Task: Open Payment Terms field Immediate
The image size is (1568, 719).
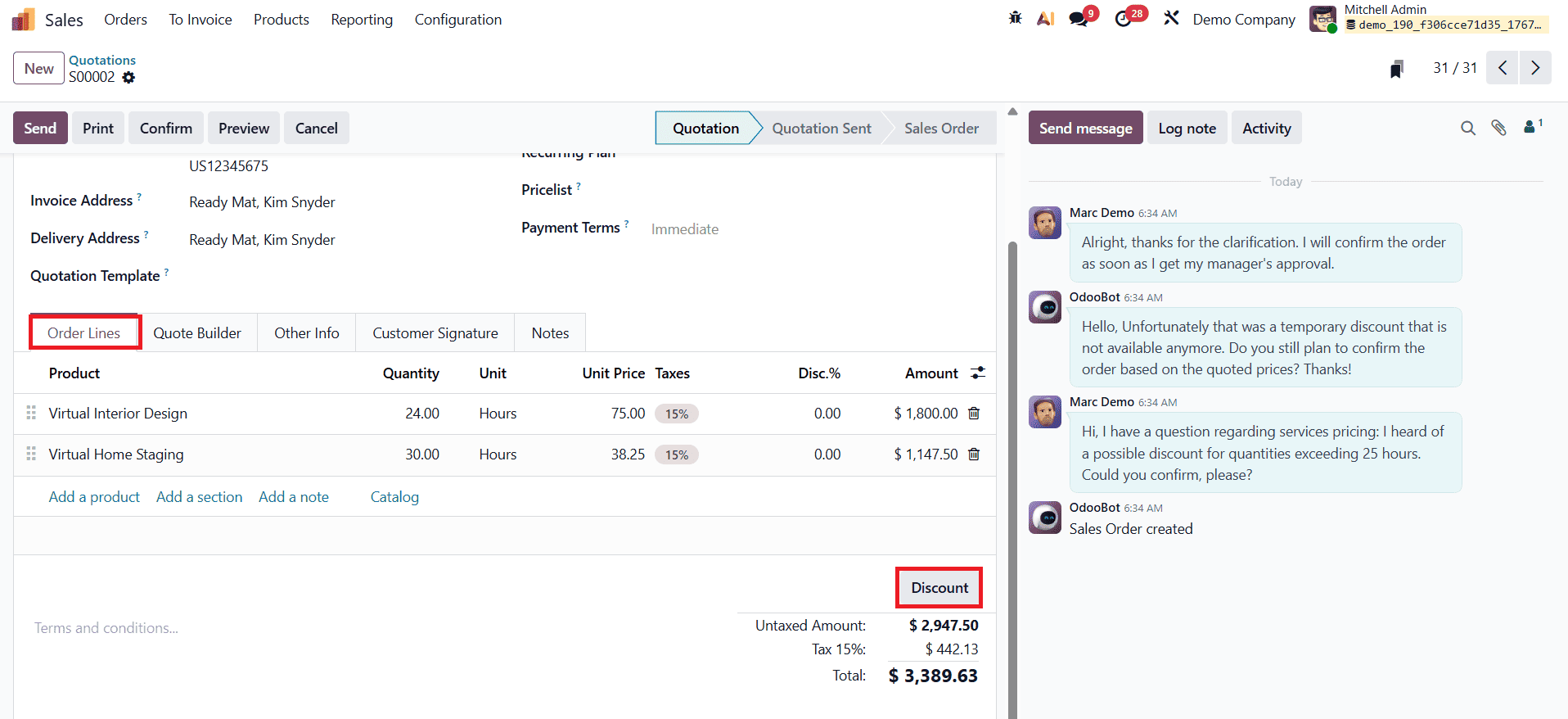Action: (x=685, y=229)
